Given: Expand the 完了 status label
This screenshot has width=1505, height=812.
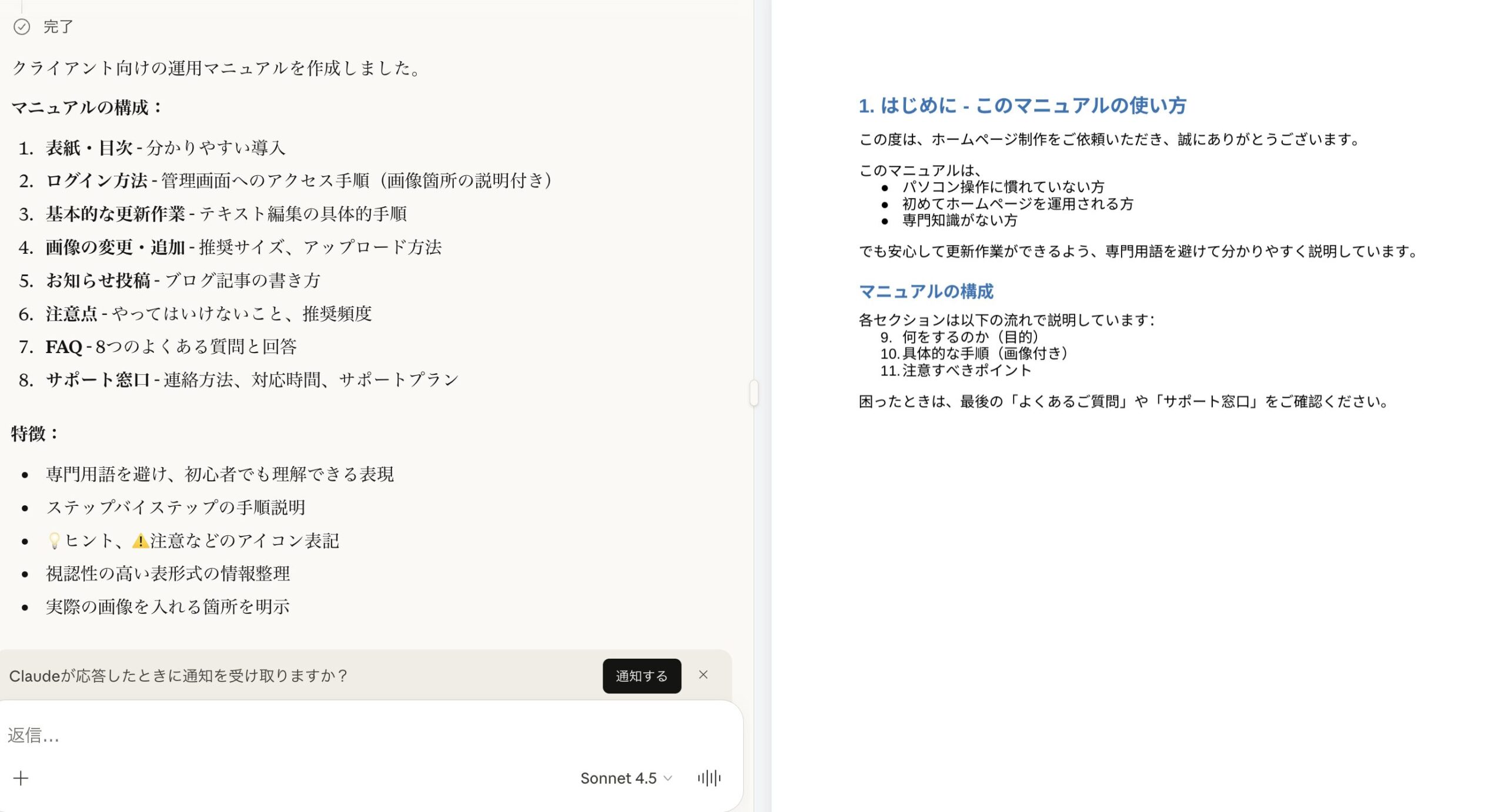Looking at the screenshot, I should coord(58,26).
